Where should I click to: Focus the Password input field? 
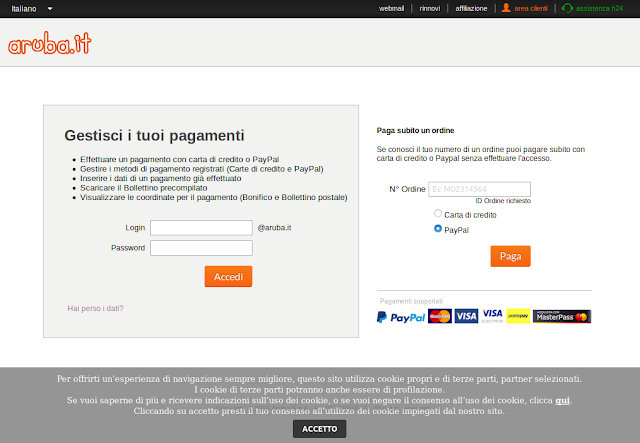(201, 248)
